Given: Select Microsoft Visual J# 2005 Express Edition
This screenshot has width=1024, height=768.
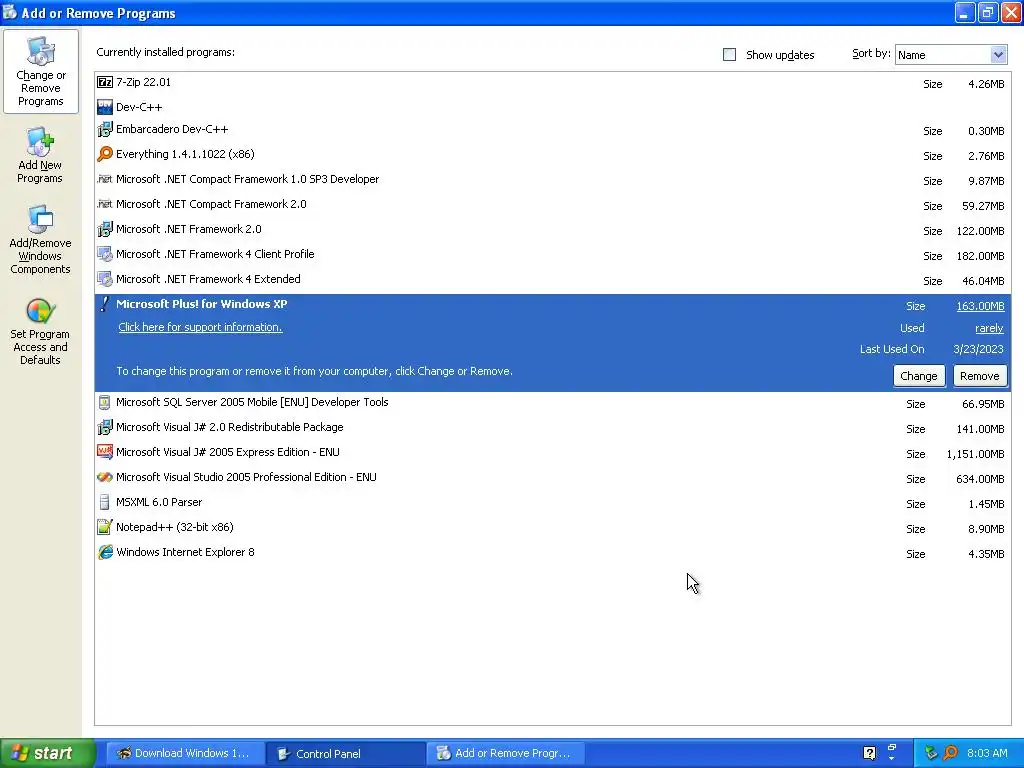Looking at the screenshot, I should pyautogui.click(x=552, y=453).
